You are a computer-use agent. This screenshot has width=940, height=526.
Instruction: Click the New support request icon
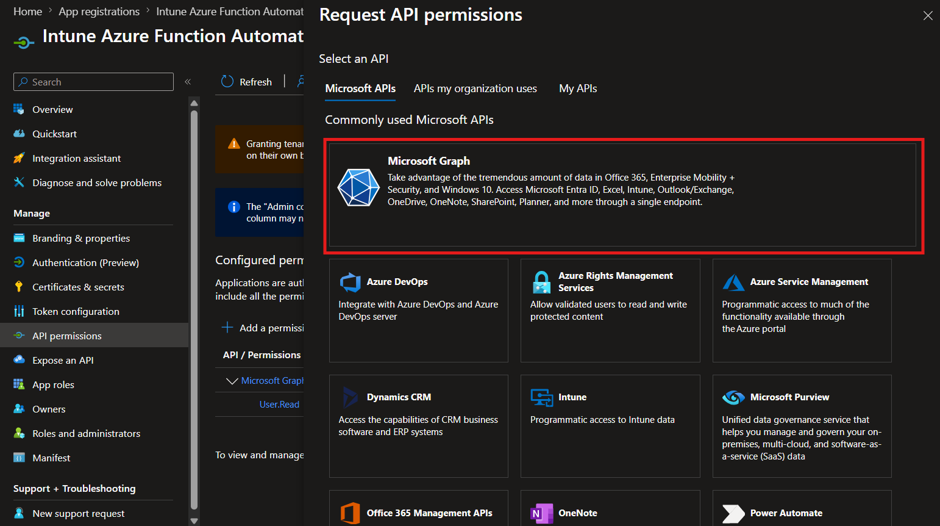click(19, 513)
